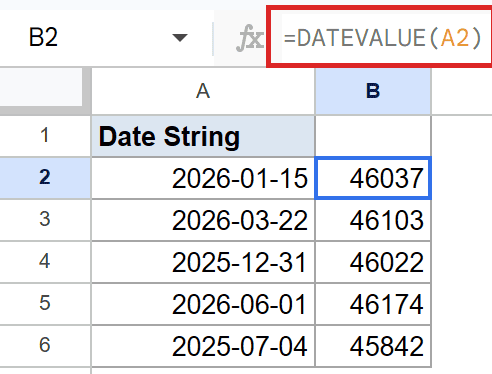
Task: Select row 4 header
Action: point(45,262)
